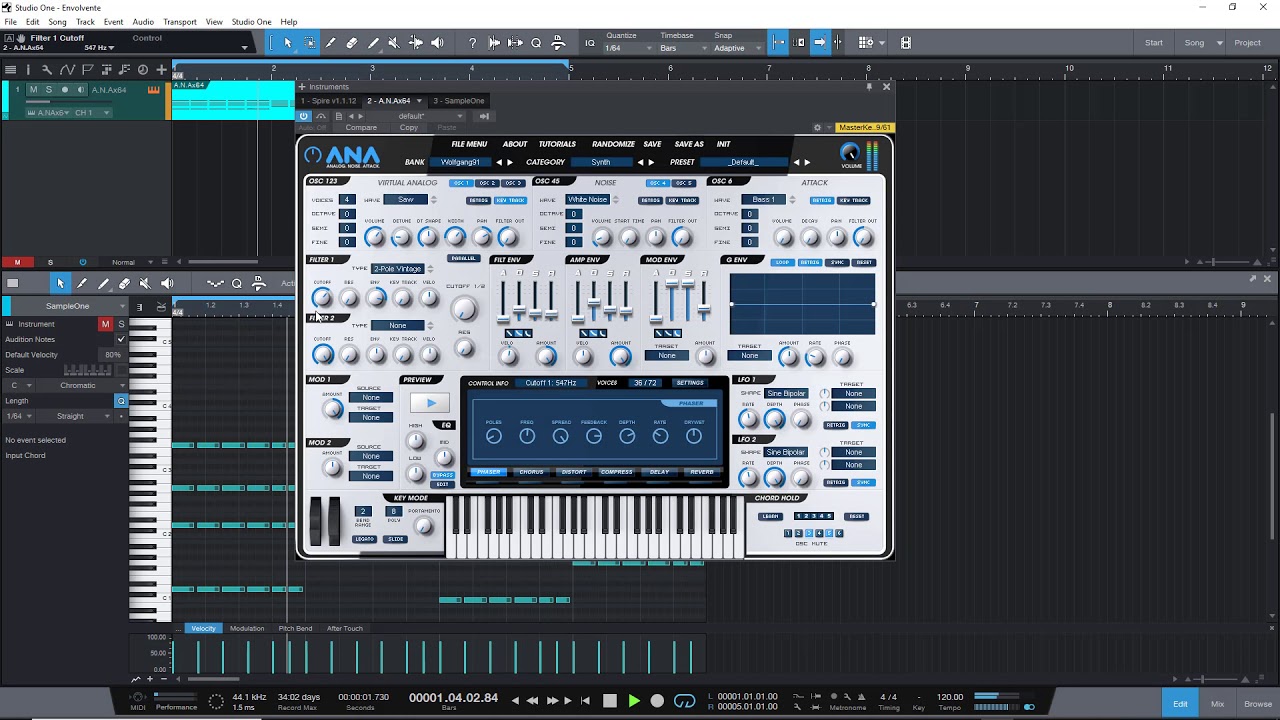Toggle the Audition Notes checkbox

pyautogui.click(x=121, y=340)
